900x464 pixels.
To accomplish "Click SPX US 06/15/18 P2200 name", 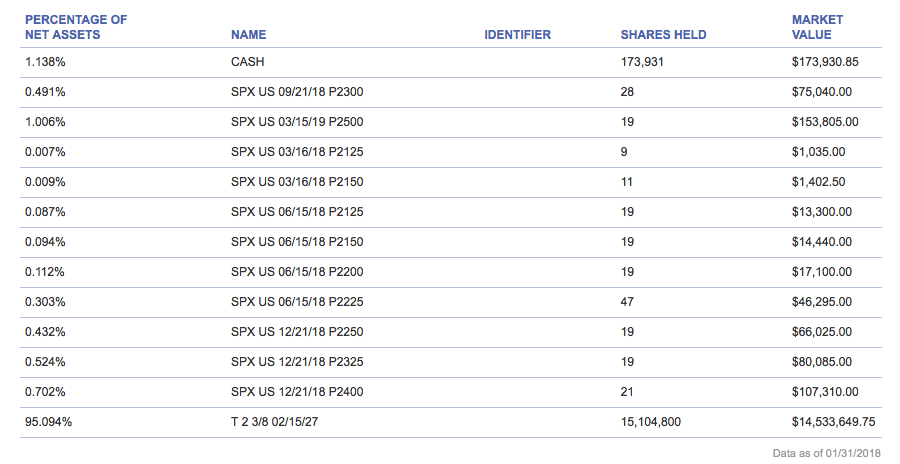I will click(x=297, y=272).
